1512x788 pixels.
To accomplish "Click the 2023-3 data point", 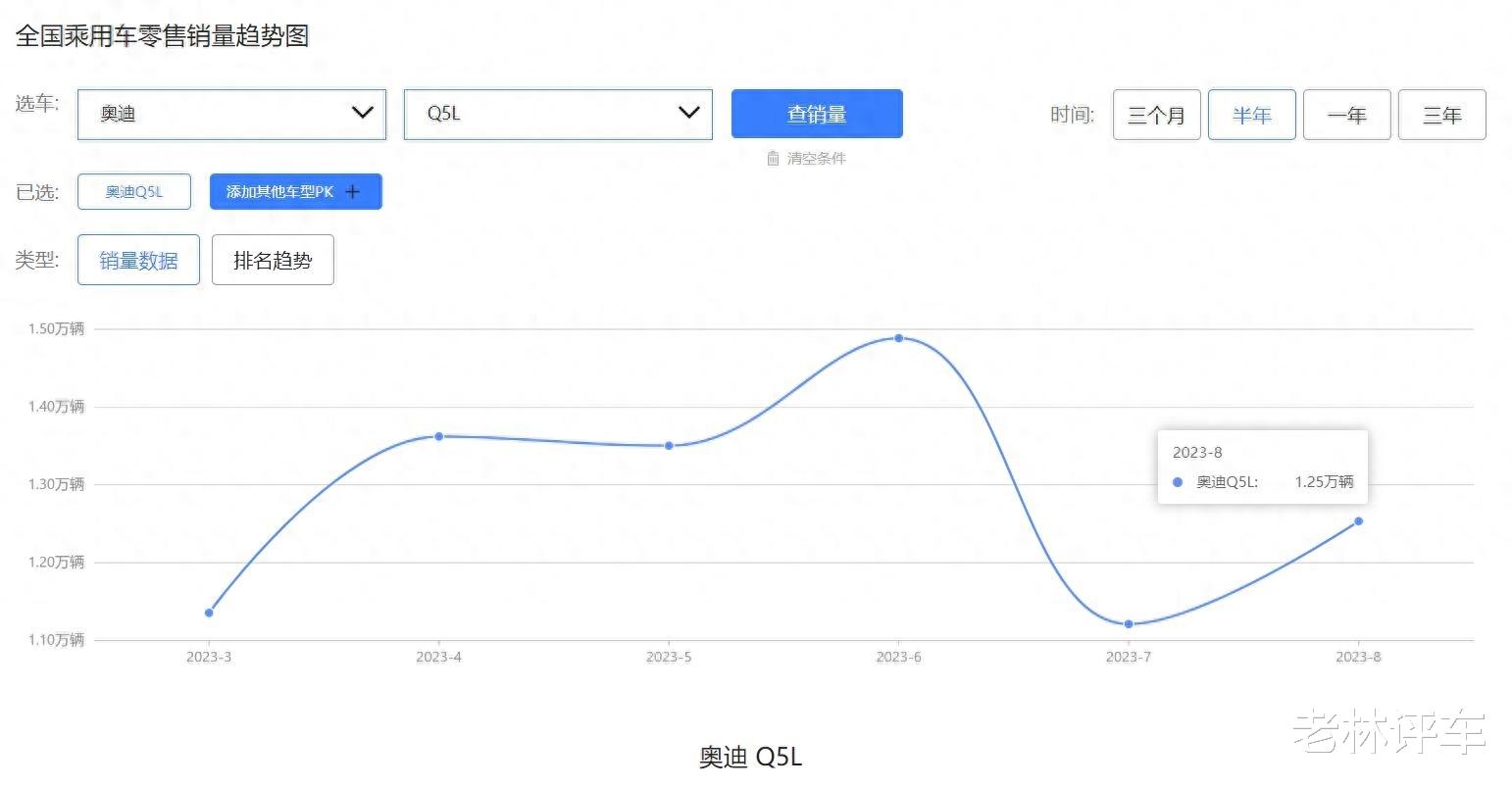I will 209,613.
